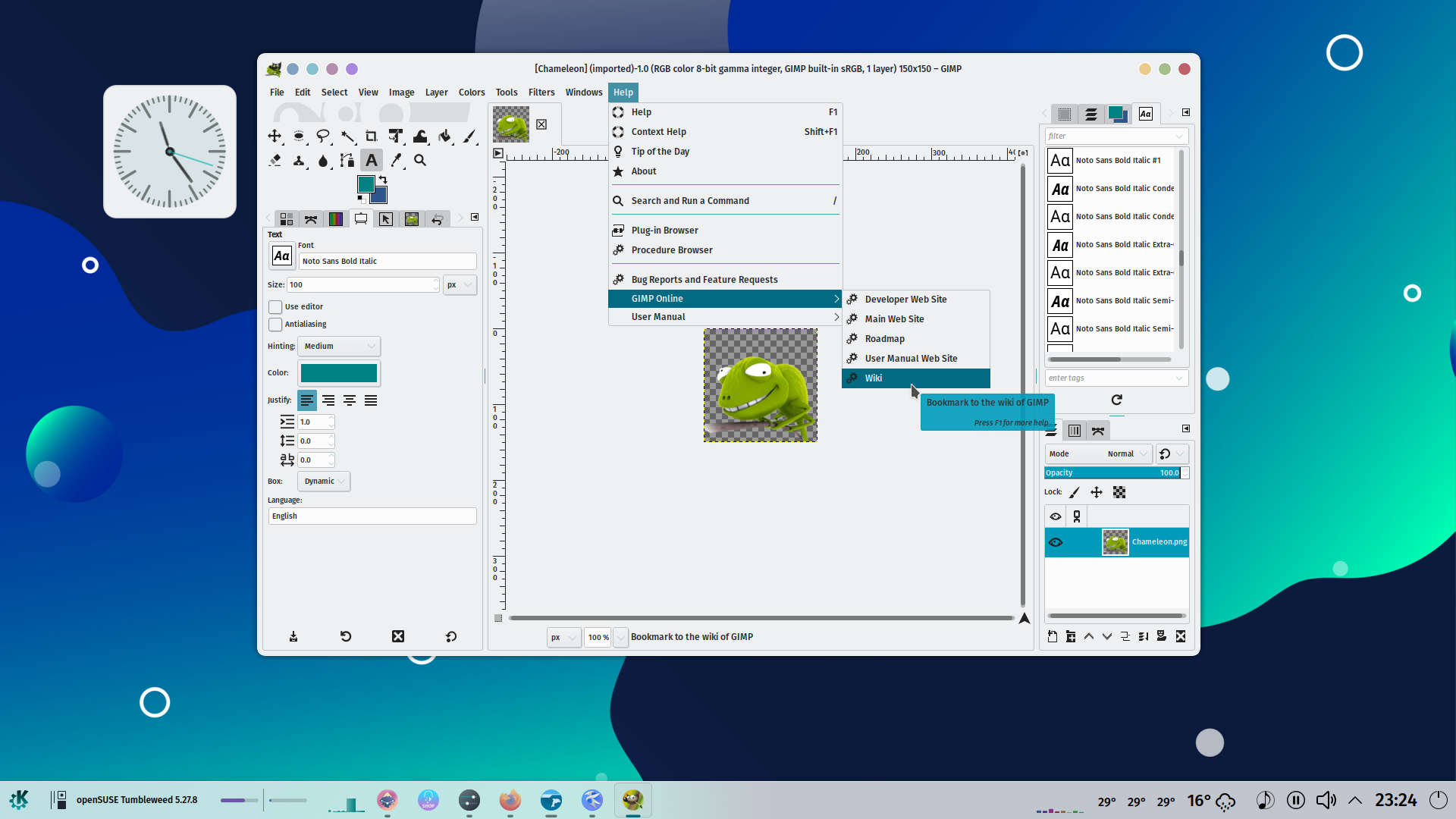The width and height of the screenshot is (1456, 819).
Task: Select Noto Sans Bold Italic #1 font
Action: click(1111, 161)
